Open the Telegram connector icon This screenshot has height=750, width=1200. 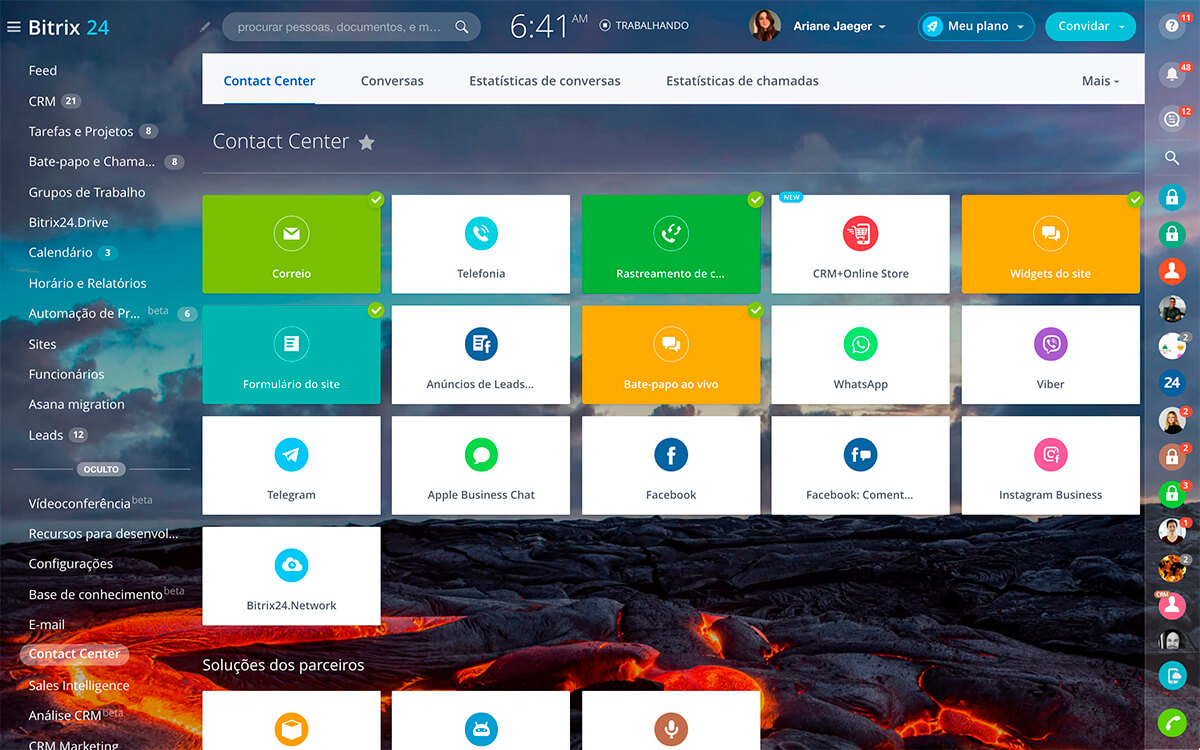[291, 455]
